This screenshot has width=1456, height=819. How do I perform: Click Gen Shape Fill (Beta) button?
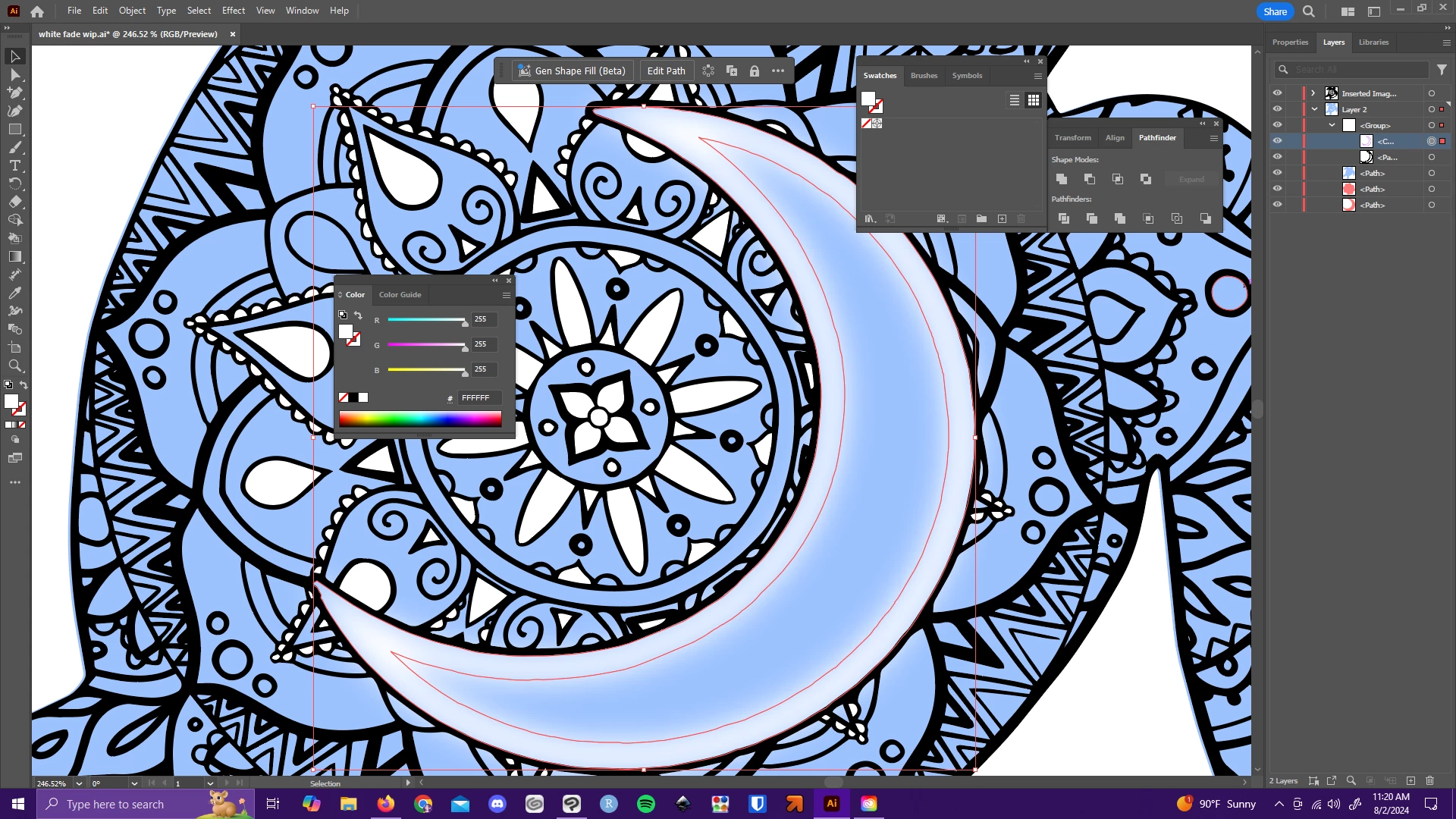point(572,71)
